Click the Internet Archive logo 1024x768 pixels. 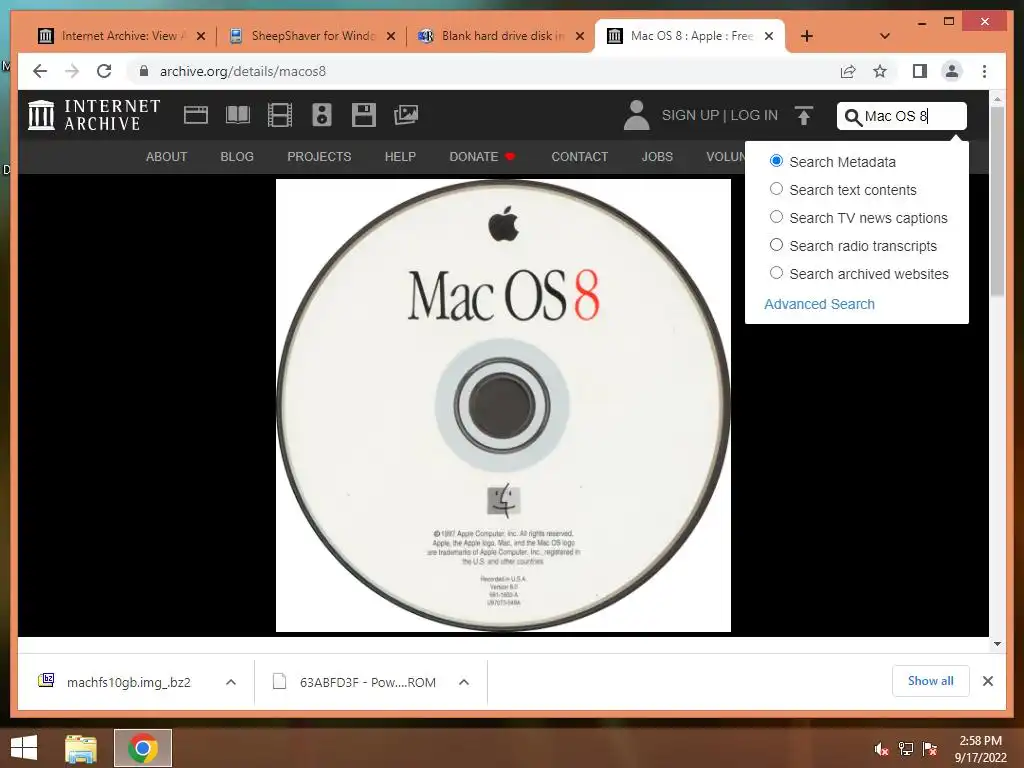coord(94,115)
